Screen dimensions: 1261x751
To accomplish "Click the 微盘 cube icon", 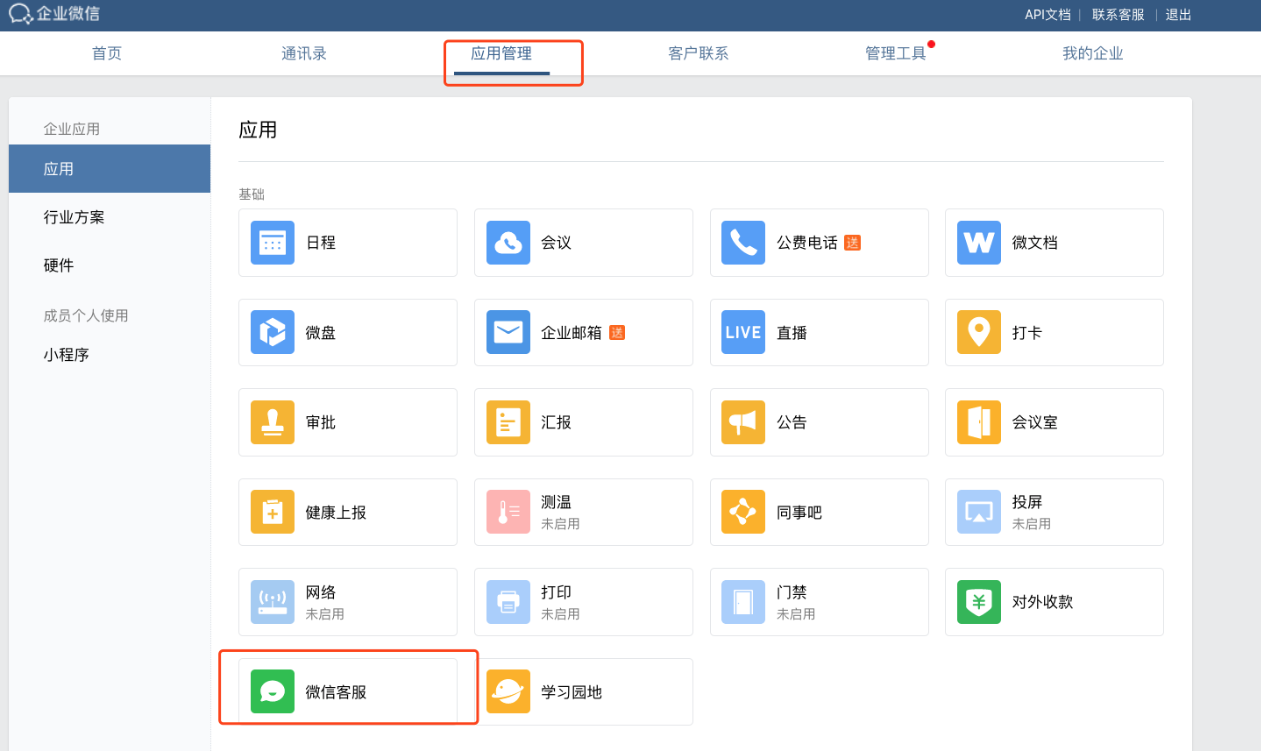I will coord(272,333).
